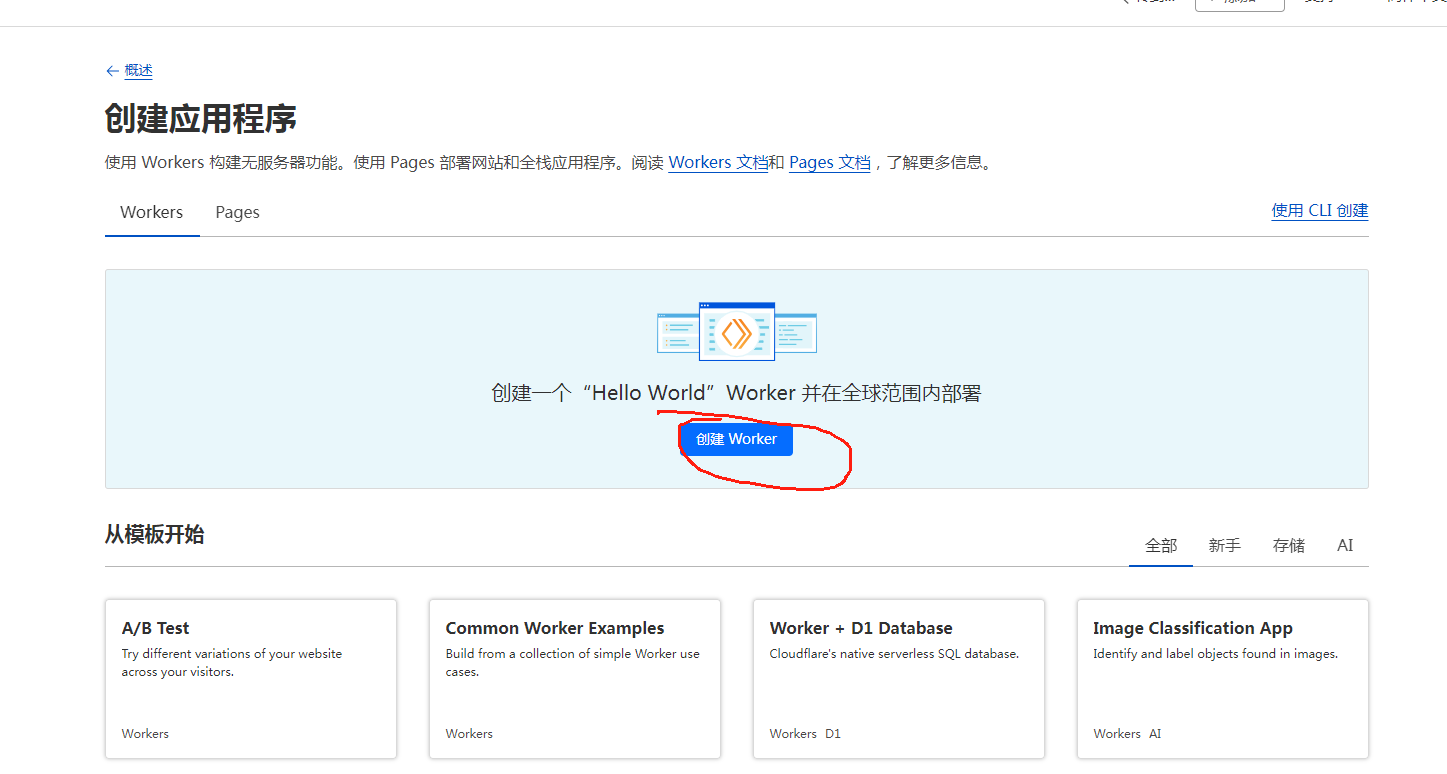Open the A/B Test template card
Screen dimensions: 1447x774
coord(250,676)
